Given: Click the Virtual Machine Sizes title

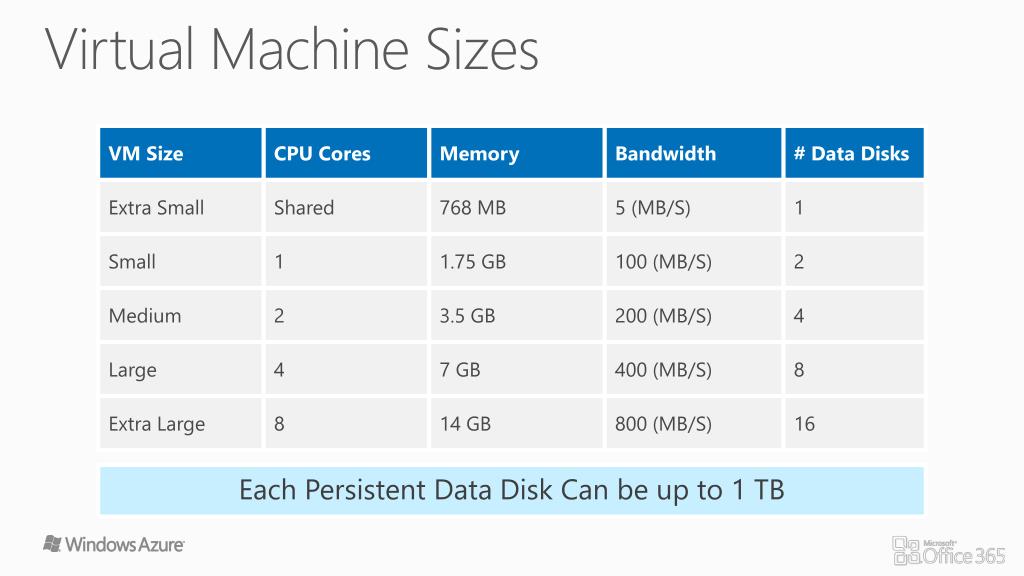Looking at the screenshot, I should pos(292,50).
